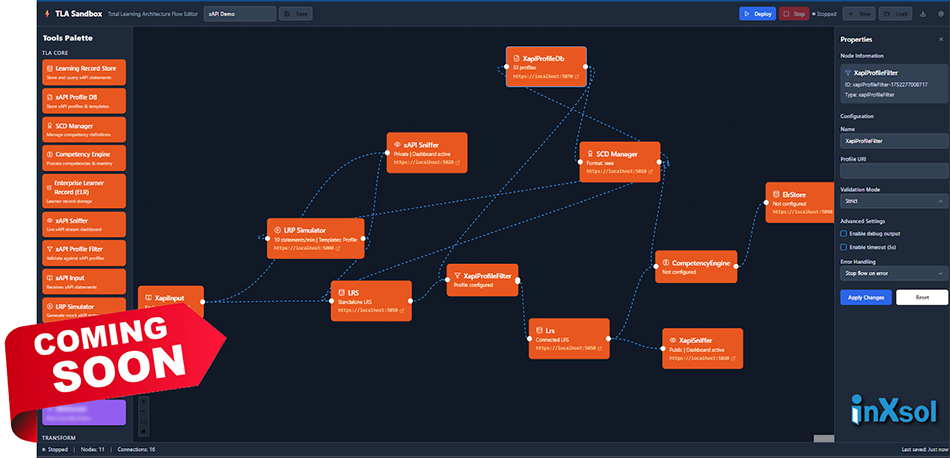Click 'Not configured' text on CompetencyEngine node
950x458 pixels.
click(x=677, y=272)
